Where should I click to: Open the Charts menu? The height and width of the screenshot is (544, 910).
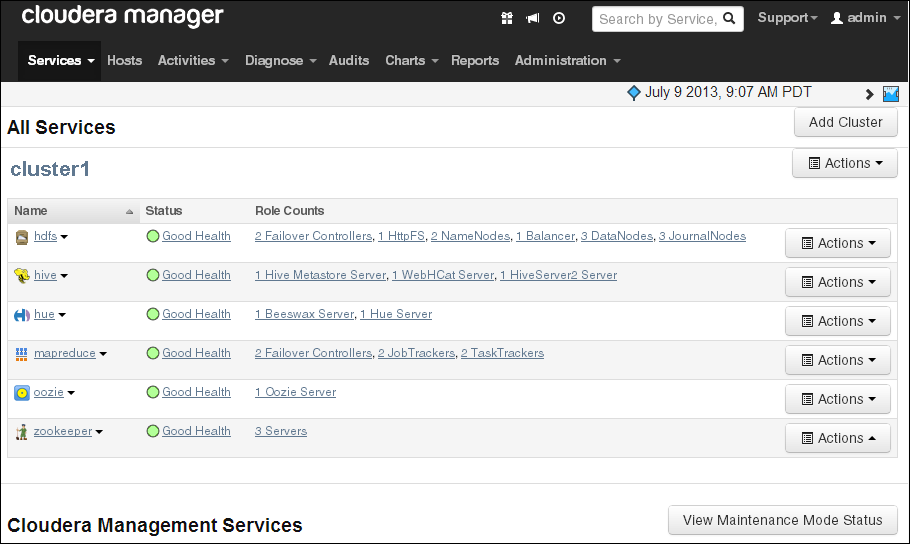[x=411, y=60]
